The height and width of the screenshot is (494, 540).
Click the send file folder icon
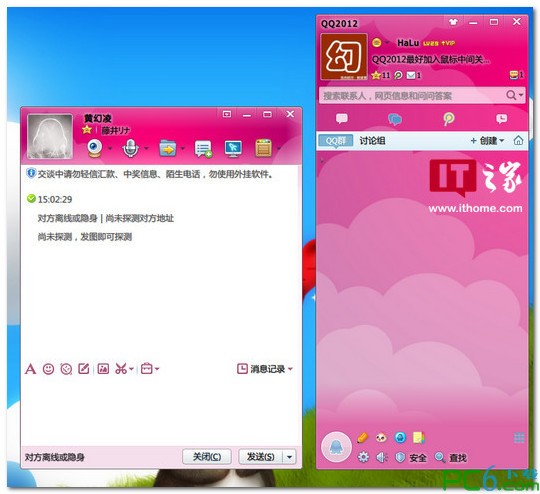tap(168, 148)
